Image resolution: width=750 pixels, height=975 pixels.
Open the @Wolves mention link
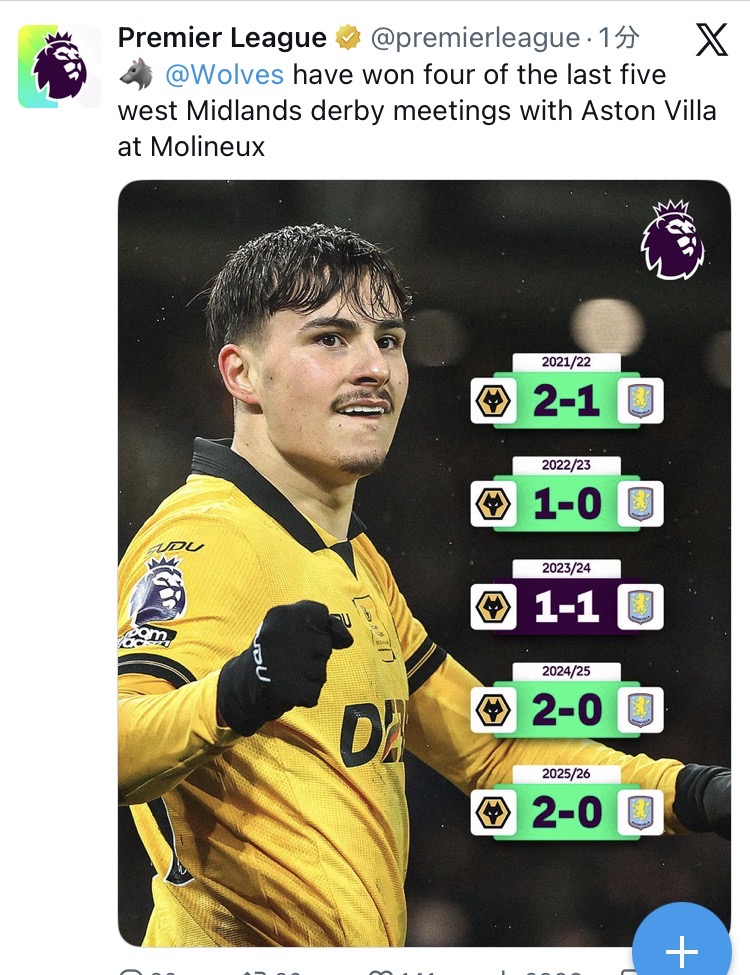(x=222, y=75)
